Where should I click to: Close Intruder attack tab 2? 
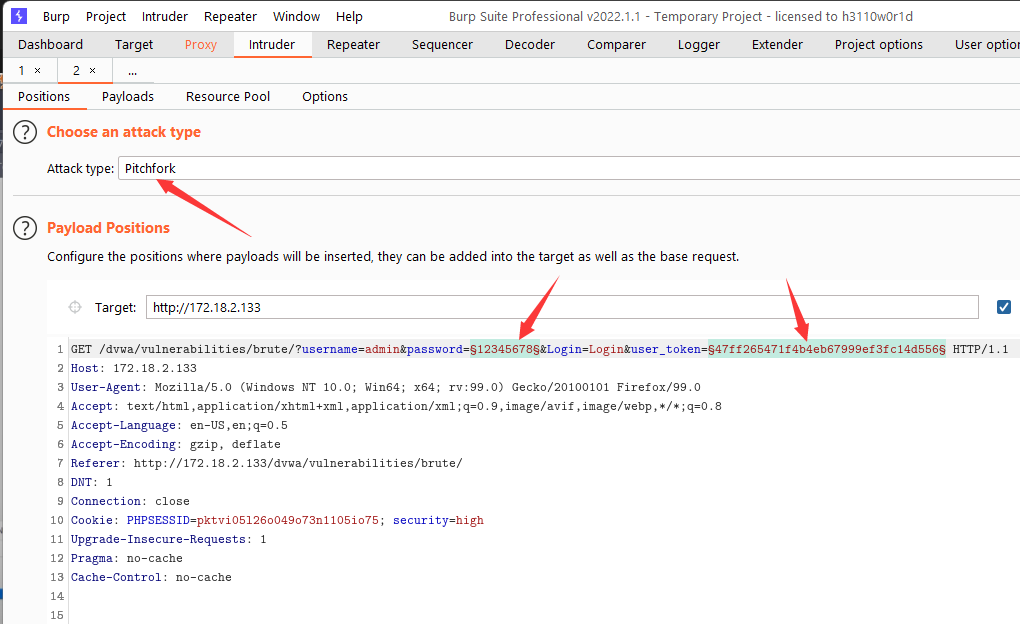coord(92,70)
